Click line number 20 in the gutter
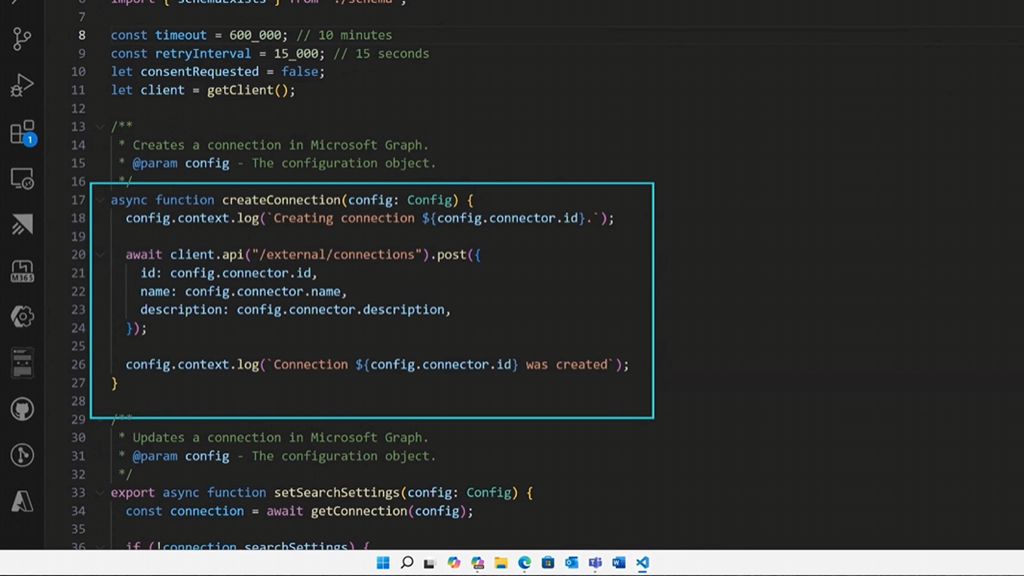Viewport: 1024px width, 576px height. (78, 255)
